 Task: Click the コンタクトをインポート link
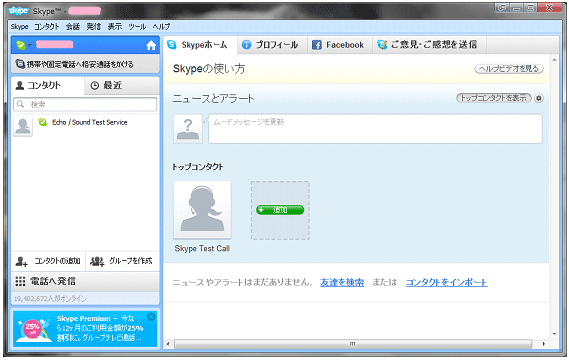click(x=446, y=282)
